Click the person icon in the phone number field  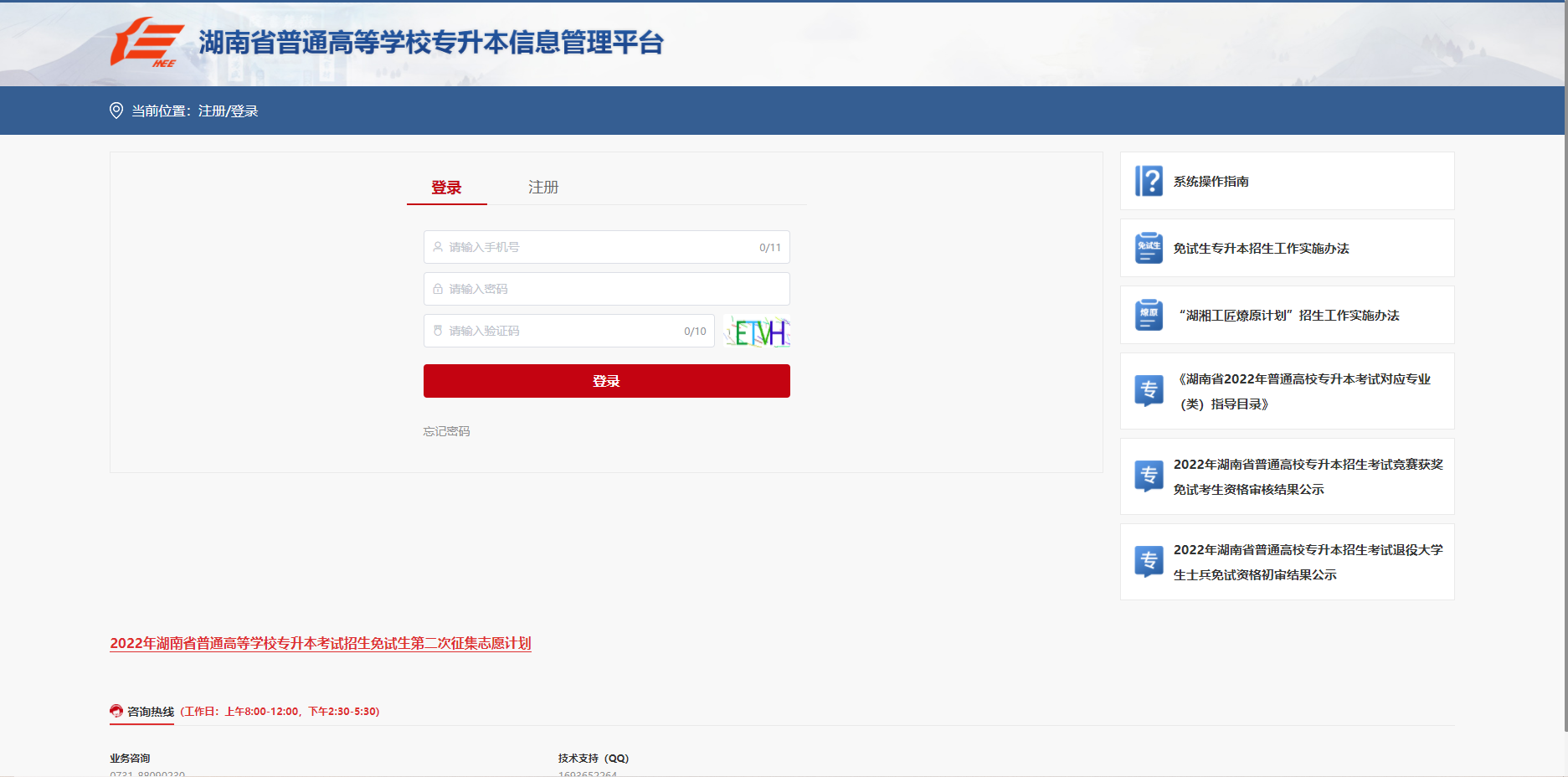(438, 246)
